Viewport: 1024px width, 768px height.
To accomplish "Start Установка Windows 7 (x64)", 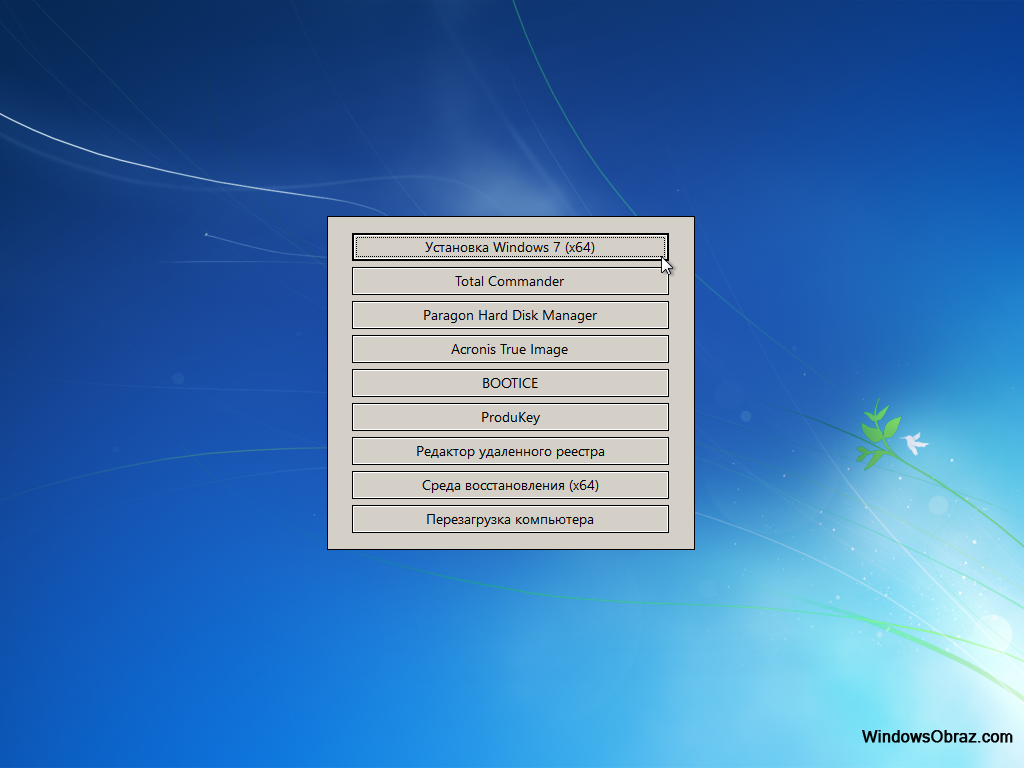I will click(x=510, y=248).
